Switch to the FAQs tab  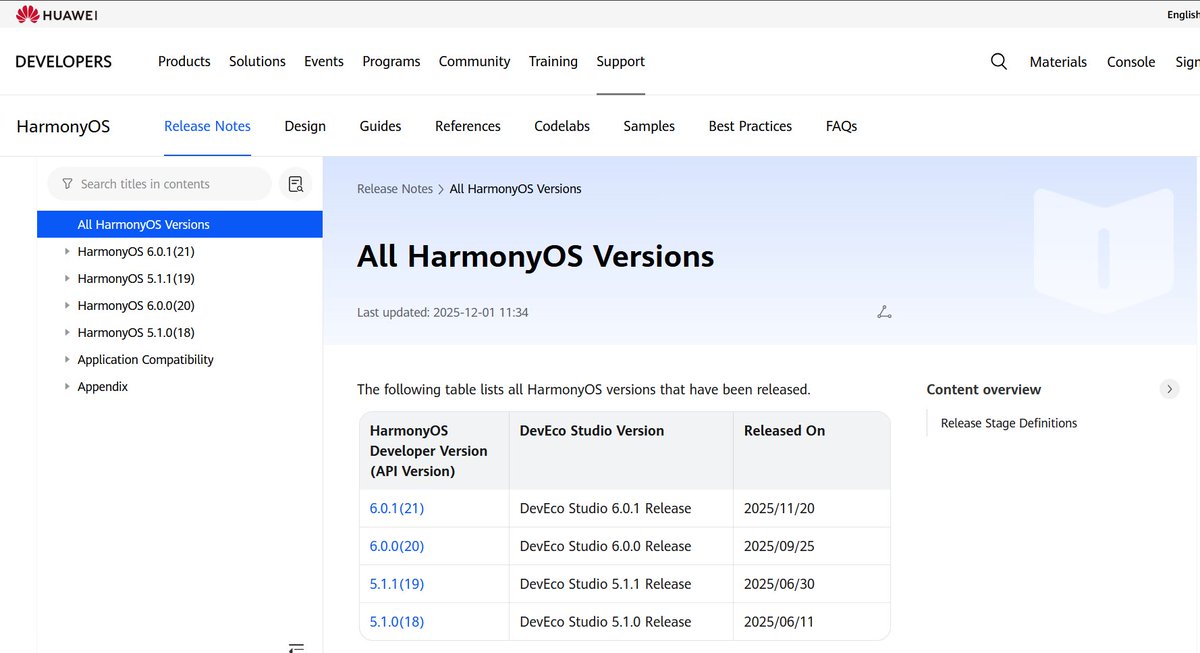click(841, 126)
